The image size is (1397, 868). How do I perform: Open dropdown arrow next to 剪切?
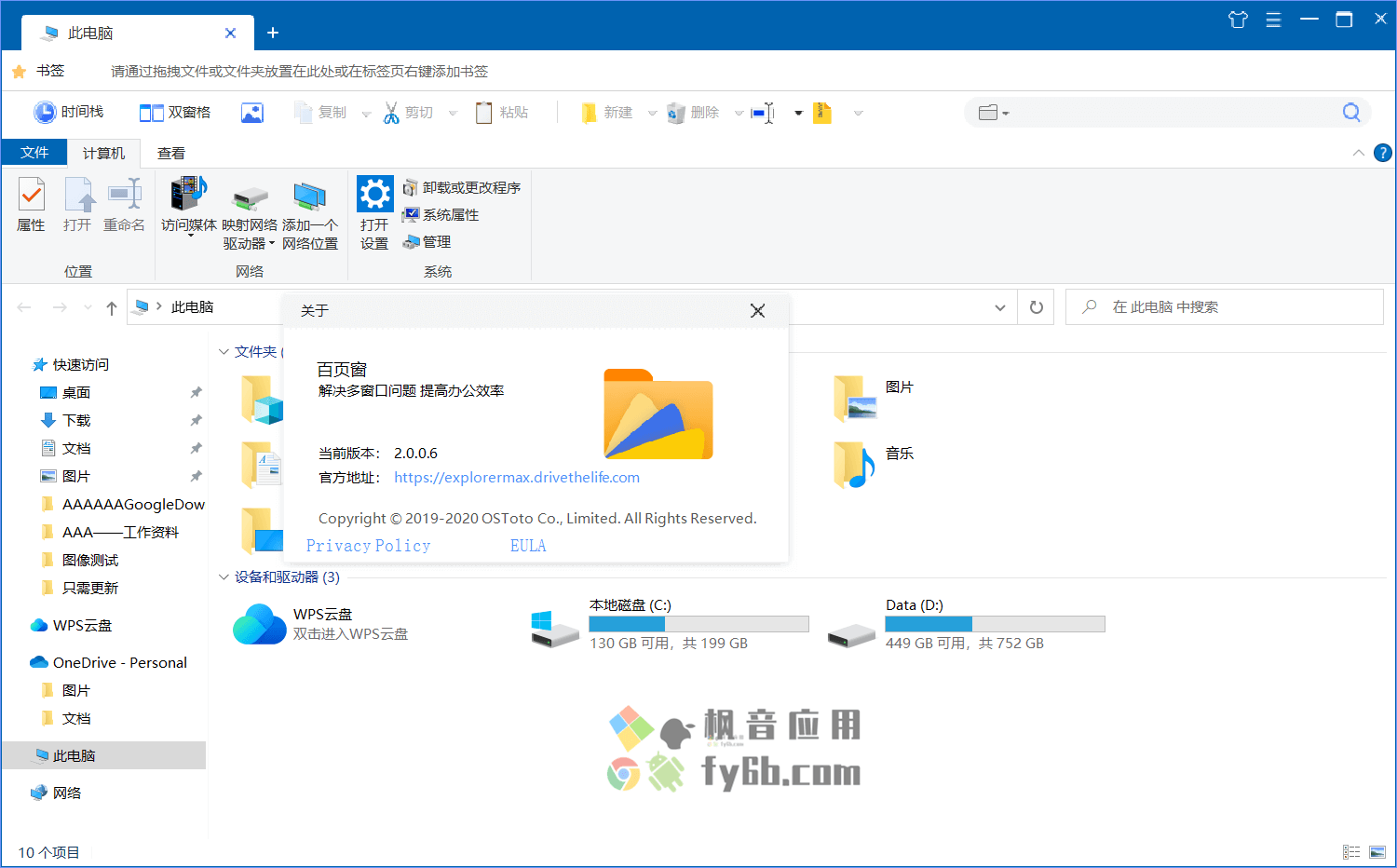coord(454,114)
